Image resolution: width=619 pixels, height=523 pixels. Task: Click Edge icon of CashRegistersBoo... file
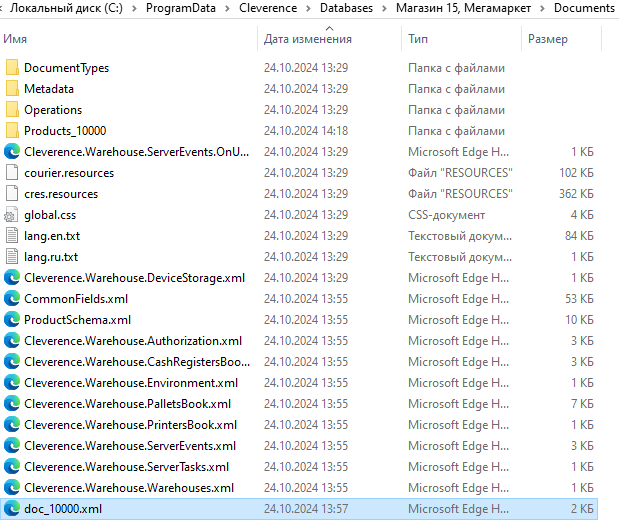pos(12,362)
